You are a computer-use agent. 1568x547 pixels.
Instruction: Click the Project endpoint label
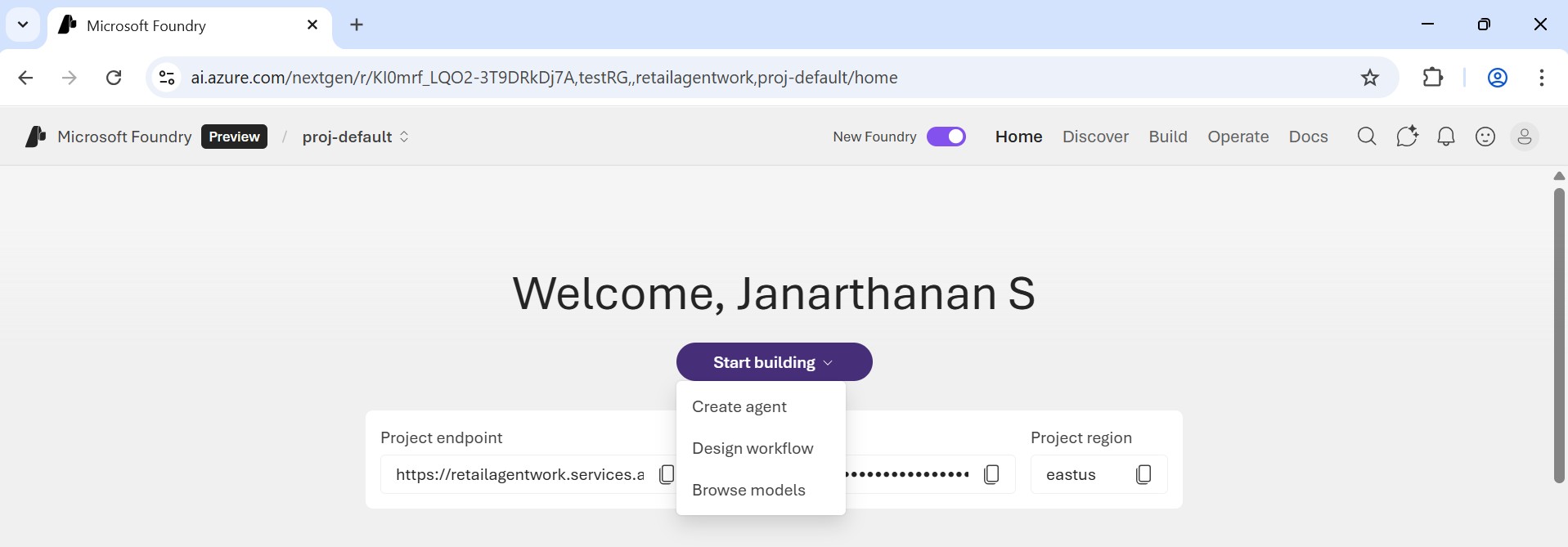point(442,437)
